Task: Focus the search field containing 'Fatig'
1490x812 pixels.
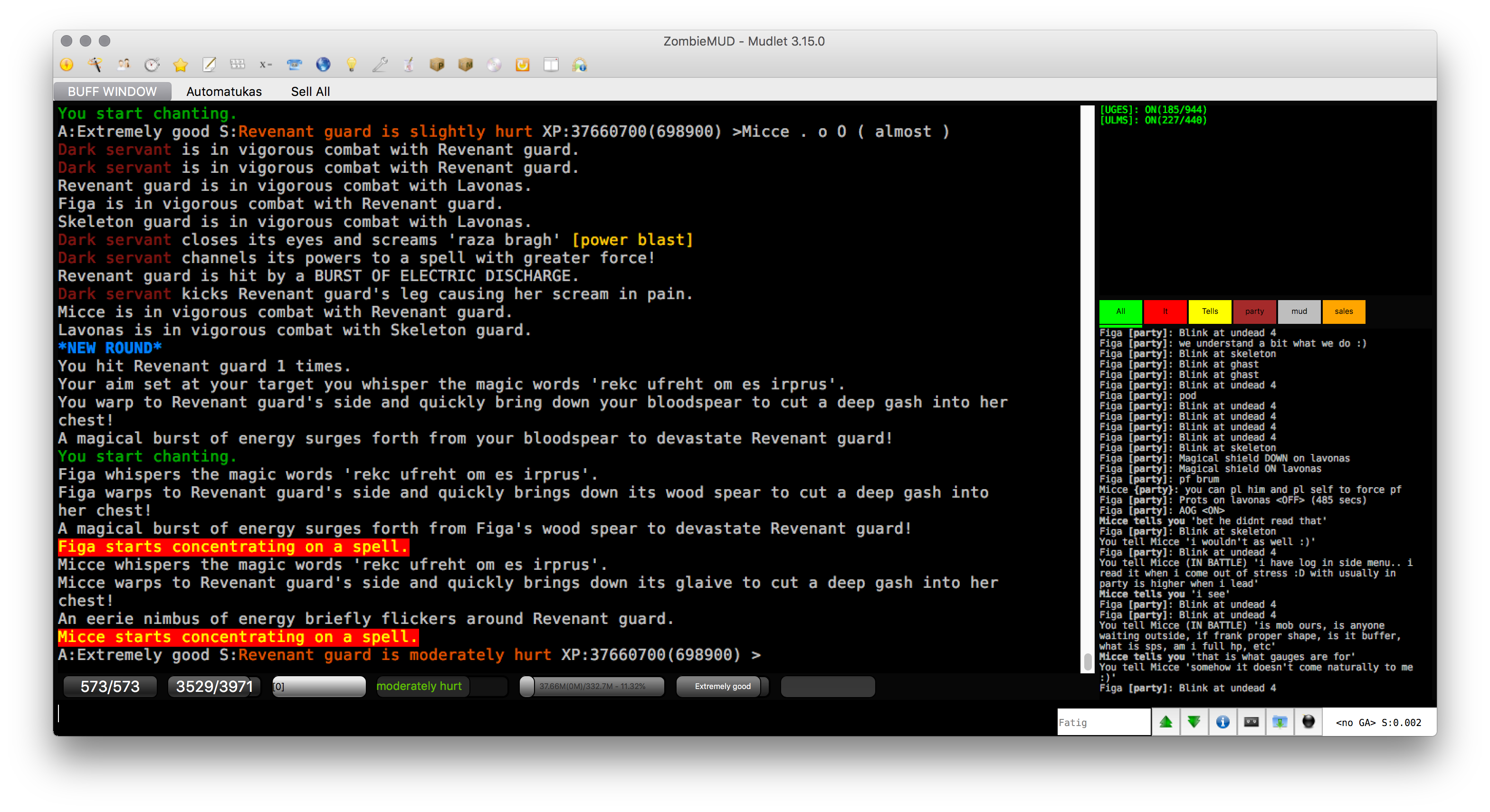Action: coord(1103,722)
